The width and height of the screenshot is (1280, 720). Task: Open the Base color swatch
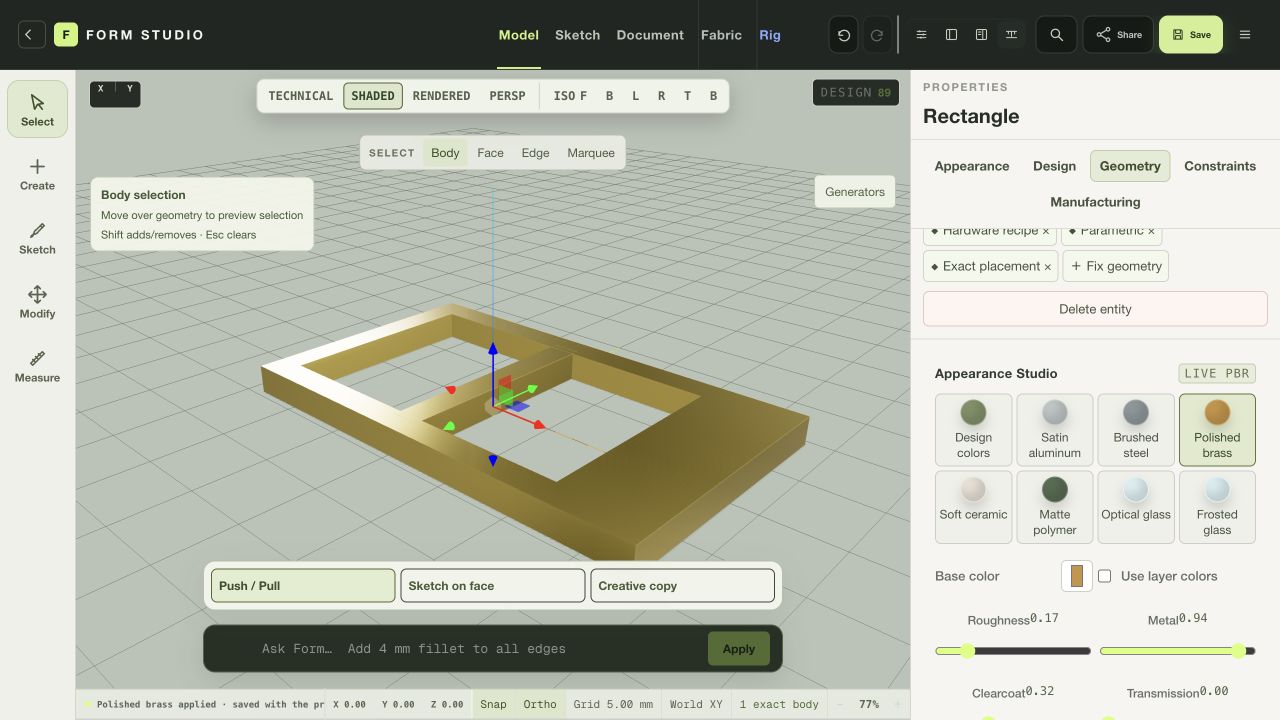click(x=1077, y=576)
